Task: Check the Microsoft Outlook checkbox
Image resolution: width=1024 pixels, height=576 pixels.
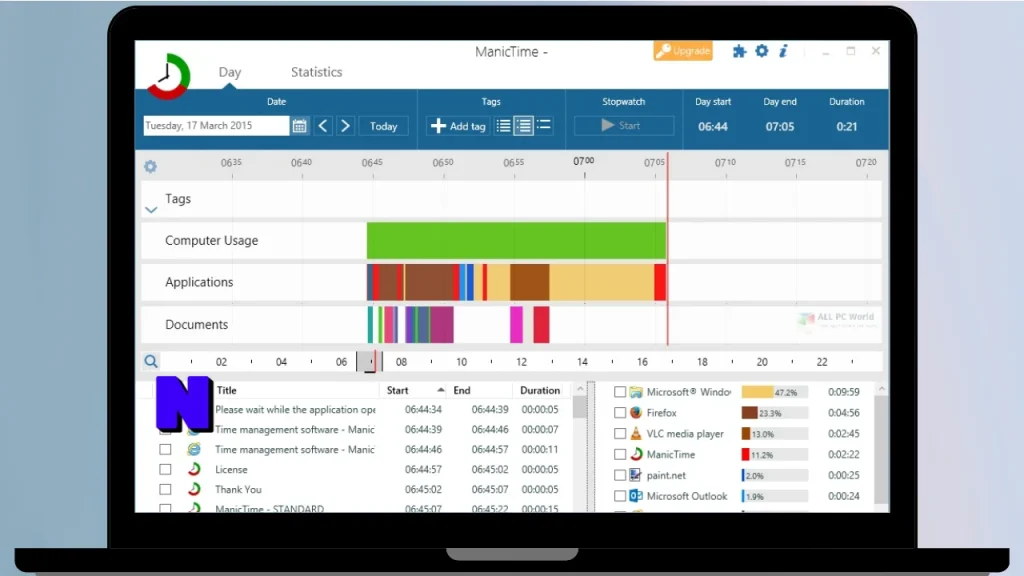Action: (x=620, y=496)
